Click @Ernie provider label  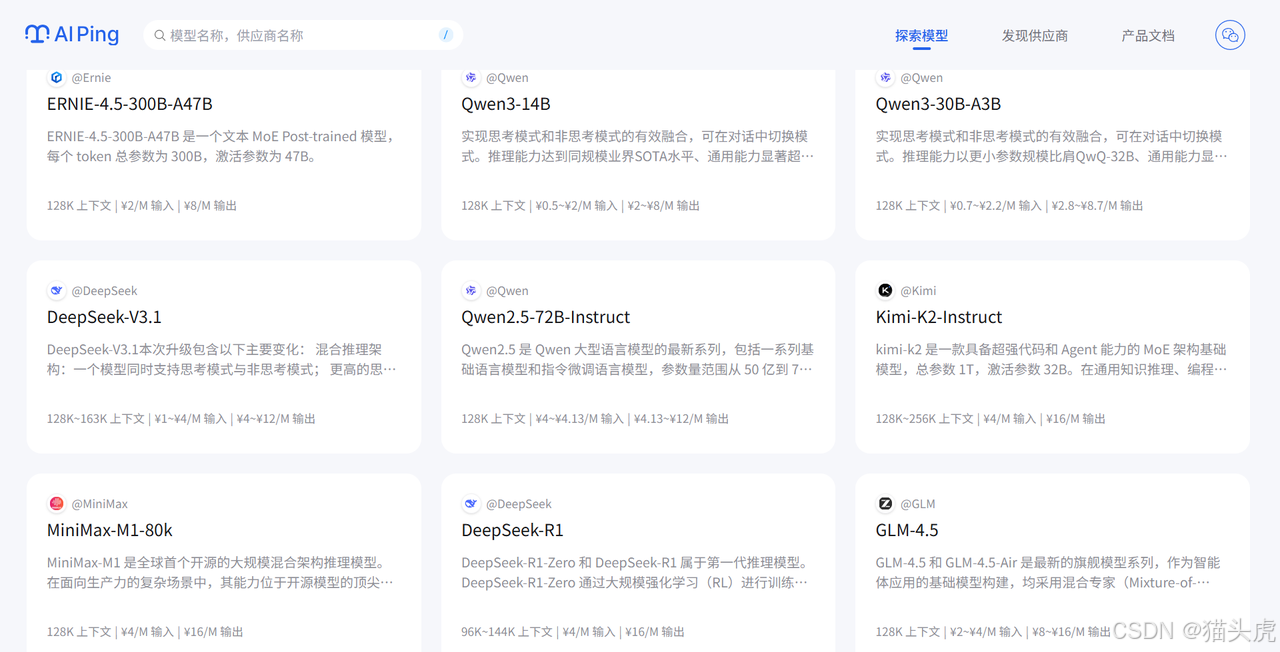pyautogui.click(x=91, y=78)
